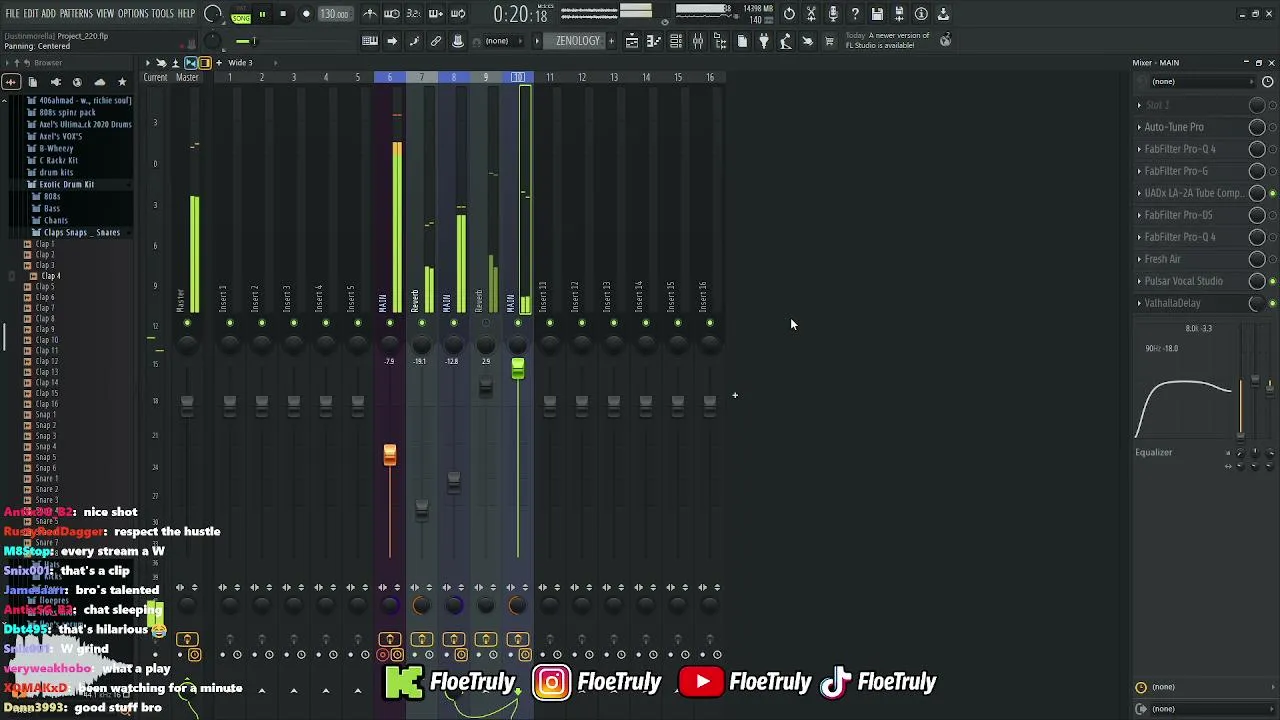The image size is (1280, 720).
Task: Expand the FabFilter Pro-G slot arrow
Action: [x=1139, y=171]
